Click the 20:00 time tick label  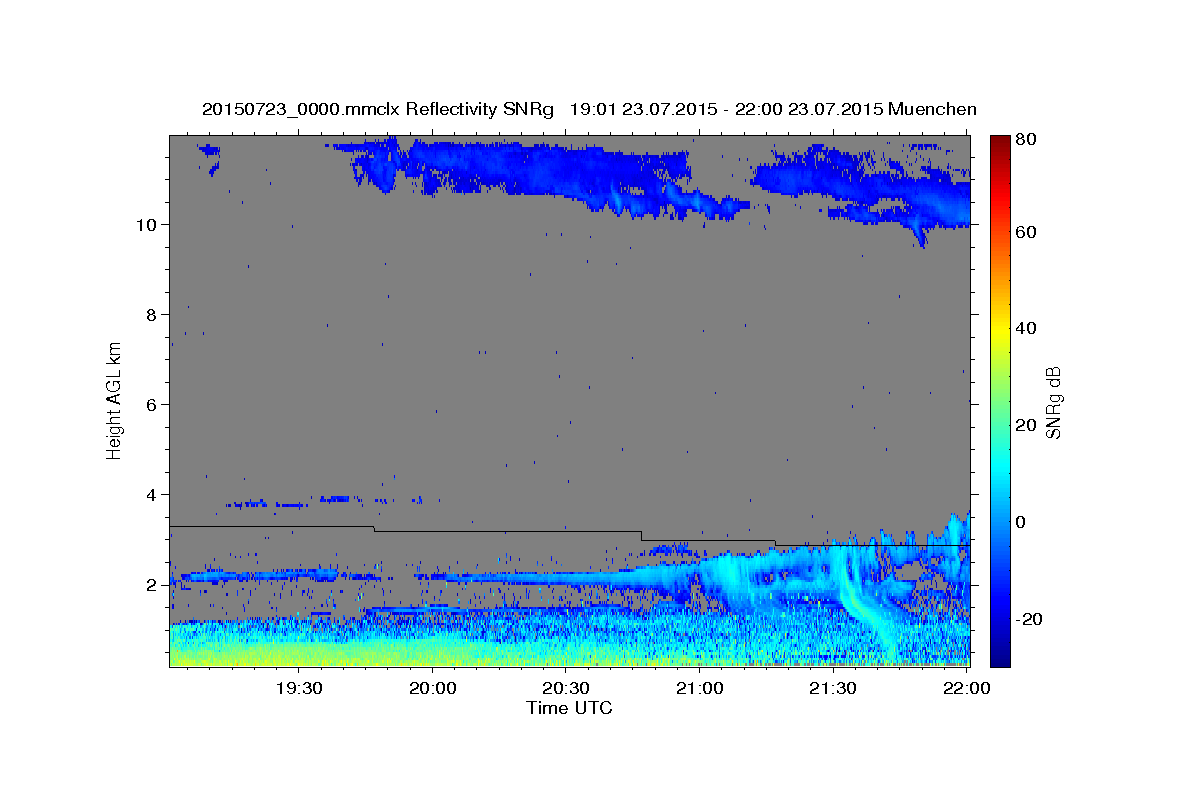pos(432,688)
